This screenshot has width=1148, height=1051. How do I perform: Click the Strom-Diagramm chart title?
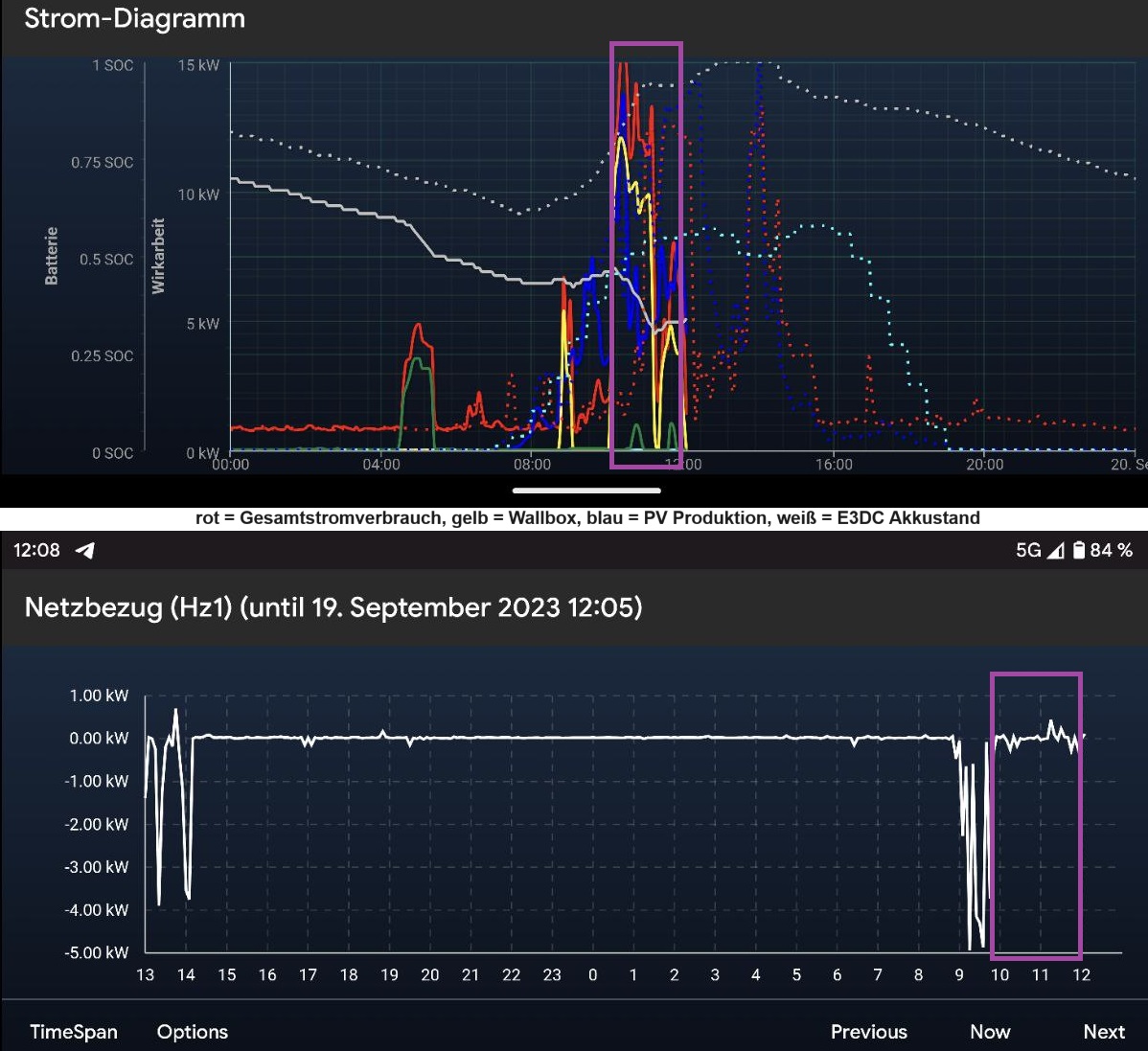click(134, 19)
